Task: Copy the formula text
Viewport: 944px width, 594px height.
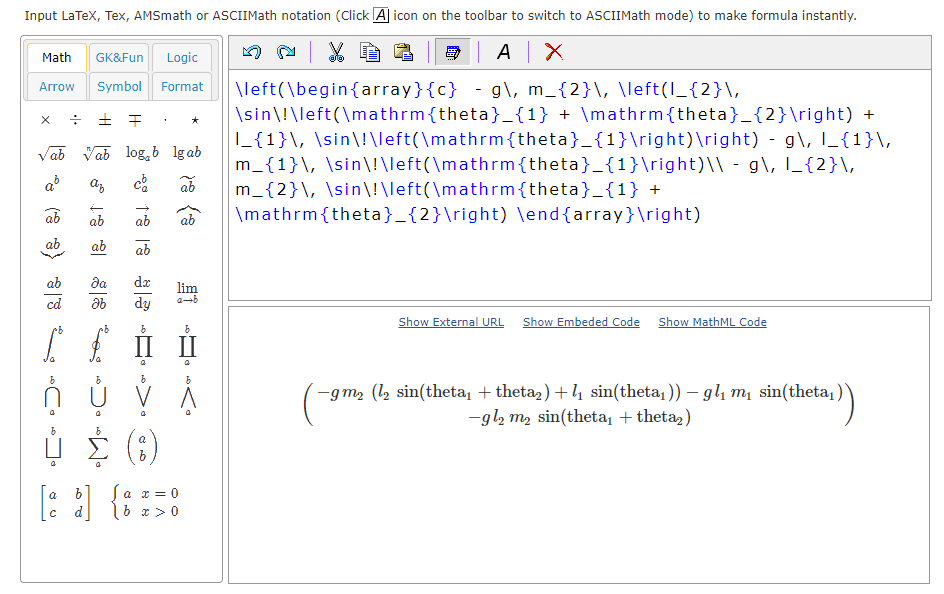Action: click(370, 52)
